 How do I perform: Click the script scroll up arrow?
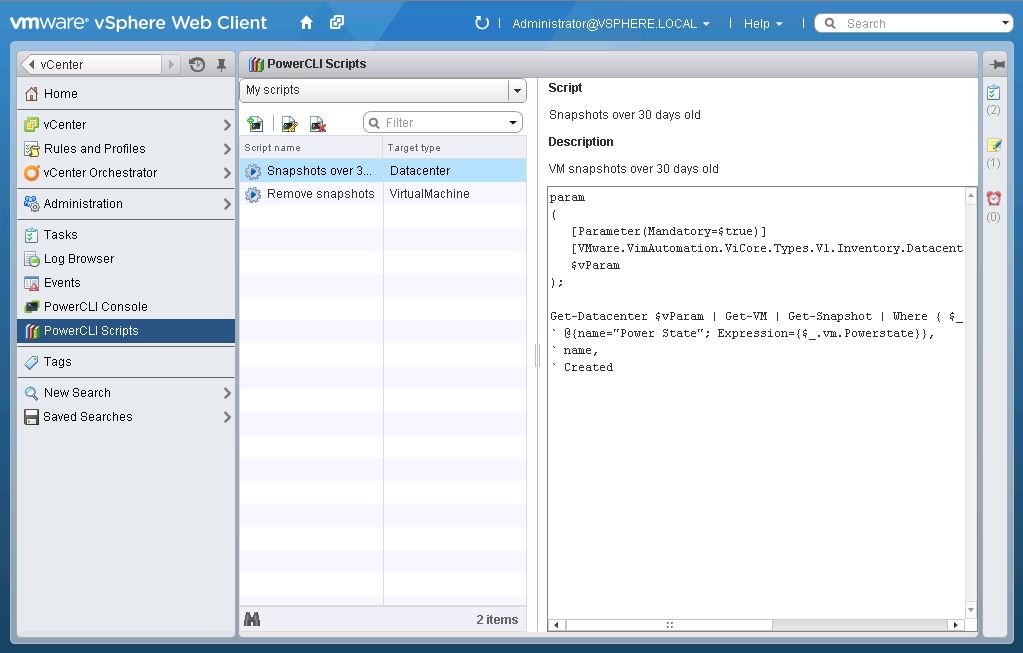click(x=971, y=195)
